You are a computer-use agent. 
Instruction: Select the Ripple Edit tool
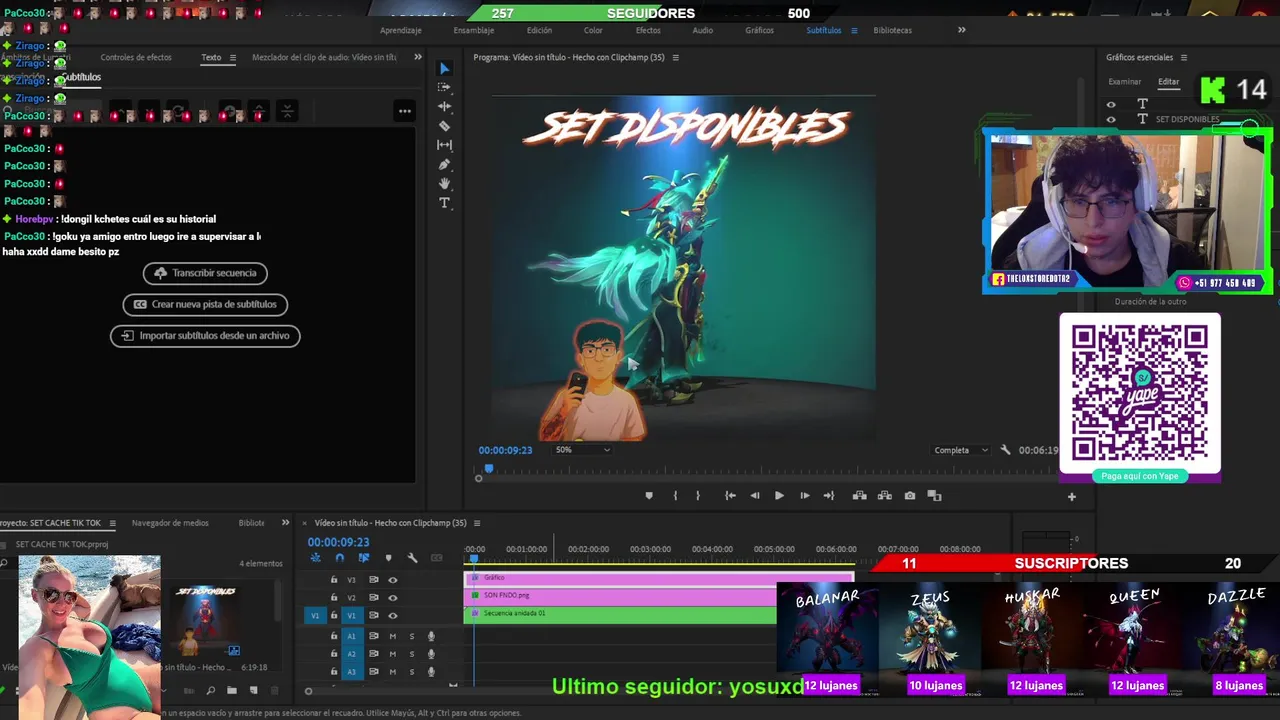pos(445,106)
